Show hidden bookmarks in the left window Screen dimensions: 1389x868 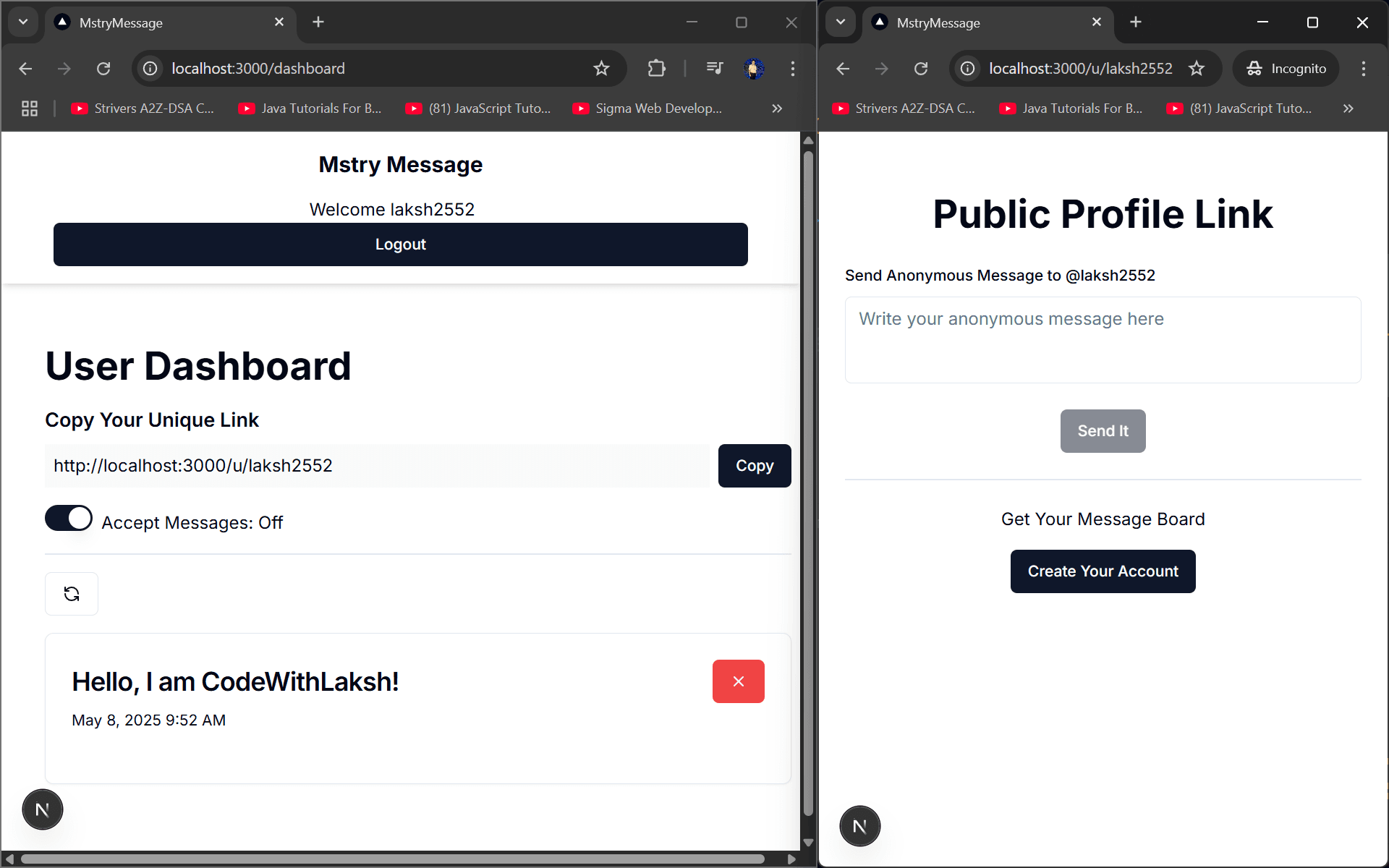[x=777, y=109]
